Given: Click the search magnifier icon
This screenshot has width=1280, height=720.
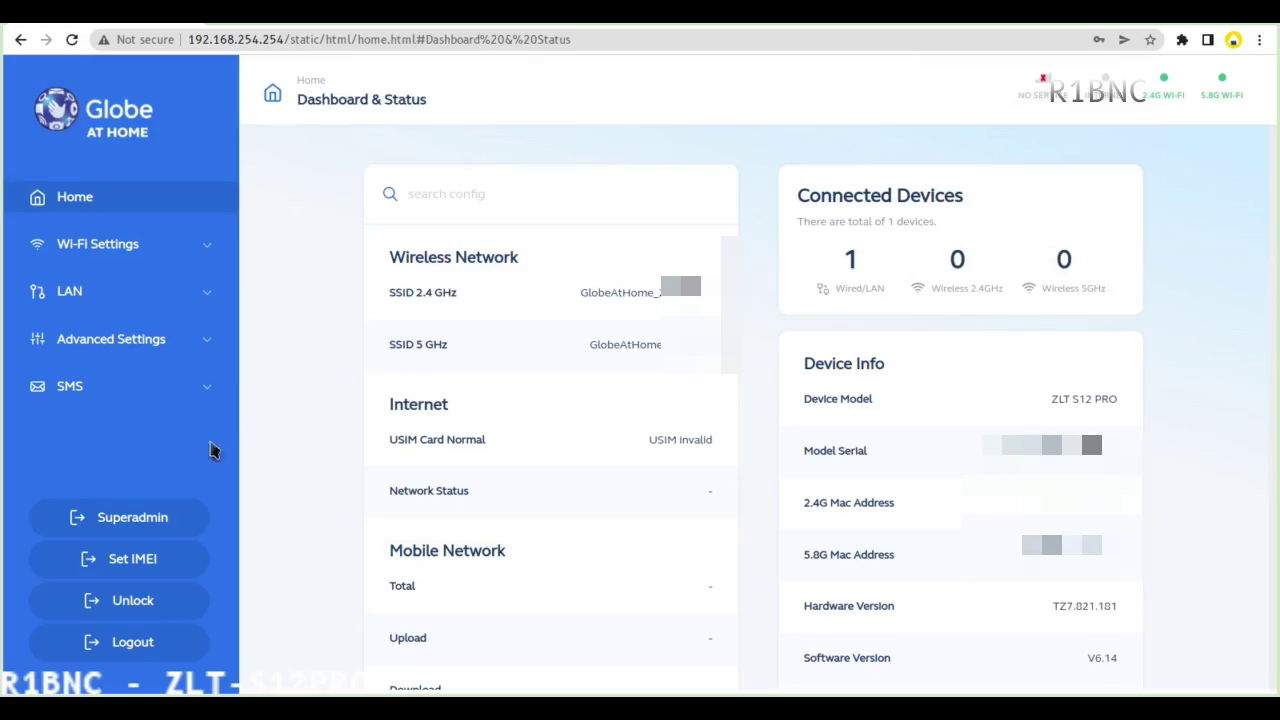Looking at the screenshot, I should (x=390, y=194).
